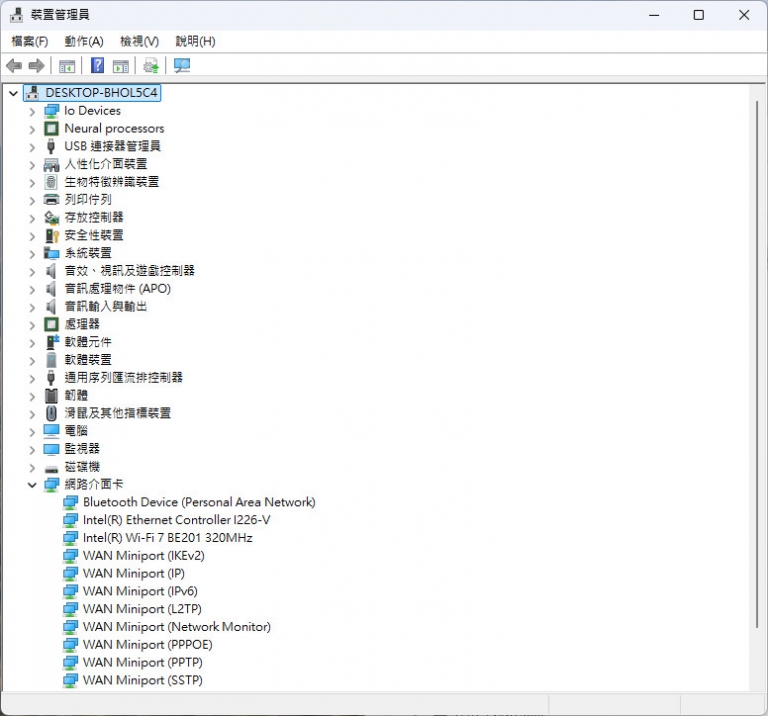Image resolution: width=768 pixels, height=716 pixels.
Task: Click the 滑鼠及其他指標裝置 mouse icon
Action: (x=51, y=413)
